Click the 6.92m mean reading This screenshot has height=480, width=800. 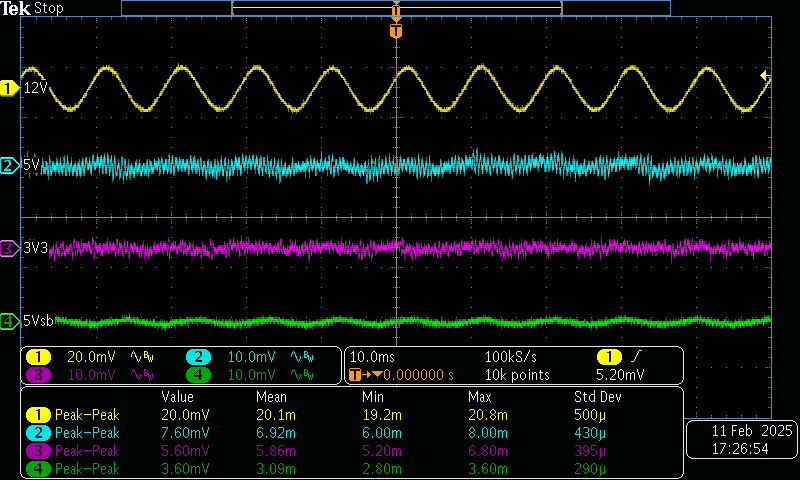[x=276, y=433]
